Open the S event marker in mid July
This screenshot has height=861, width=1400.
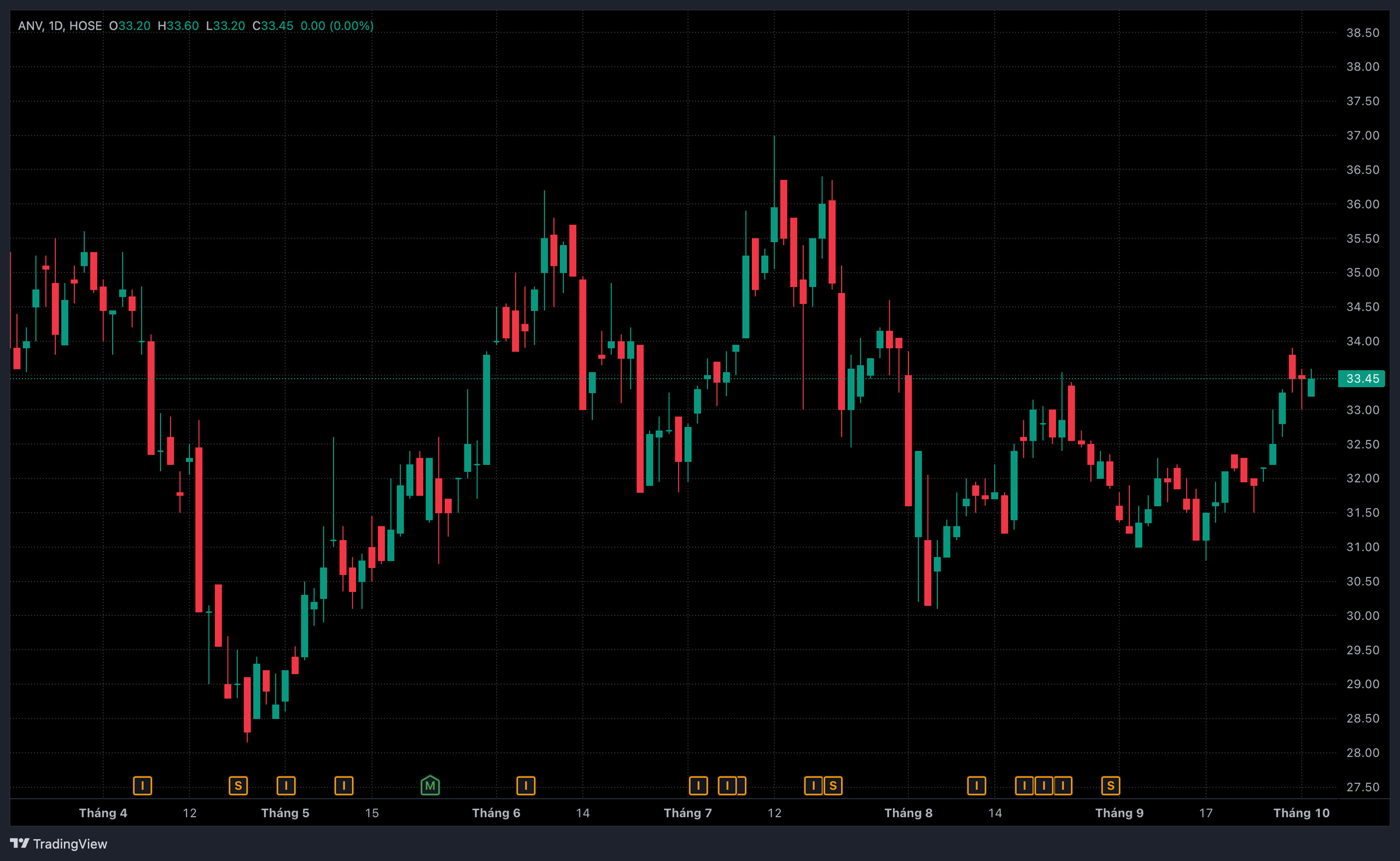coord(833,786)
